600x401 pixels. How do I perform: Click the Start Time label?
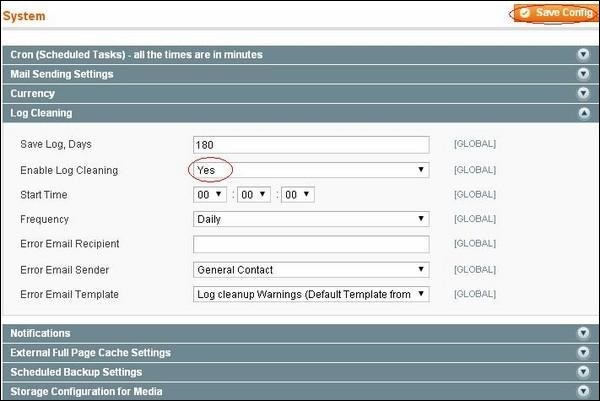[x=44, y=195]
